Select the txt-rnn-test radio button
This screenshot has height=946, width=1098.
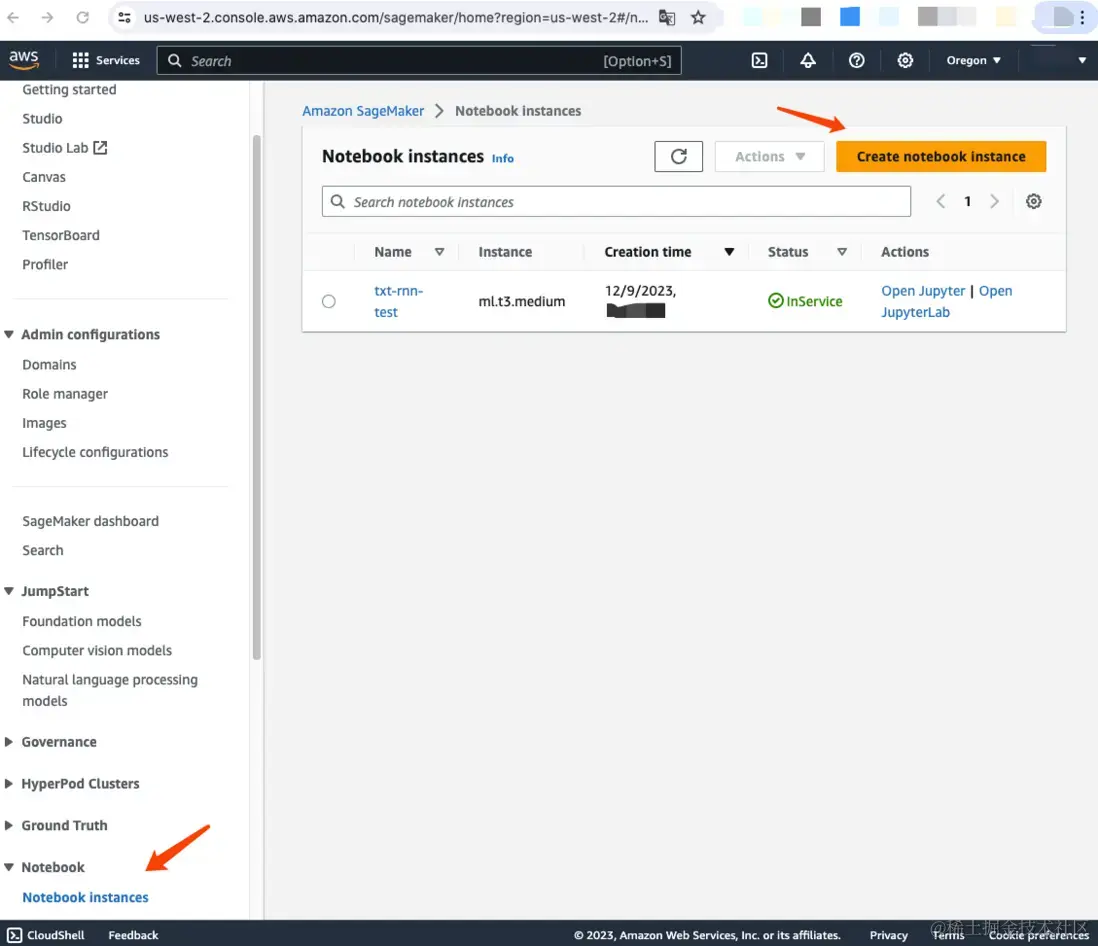328,301
